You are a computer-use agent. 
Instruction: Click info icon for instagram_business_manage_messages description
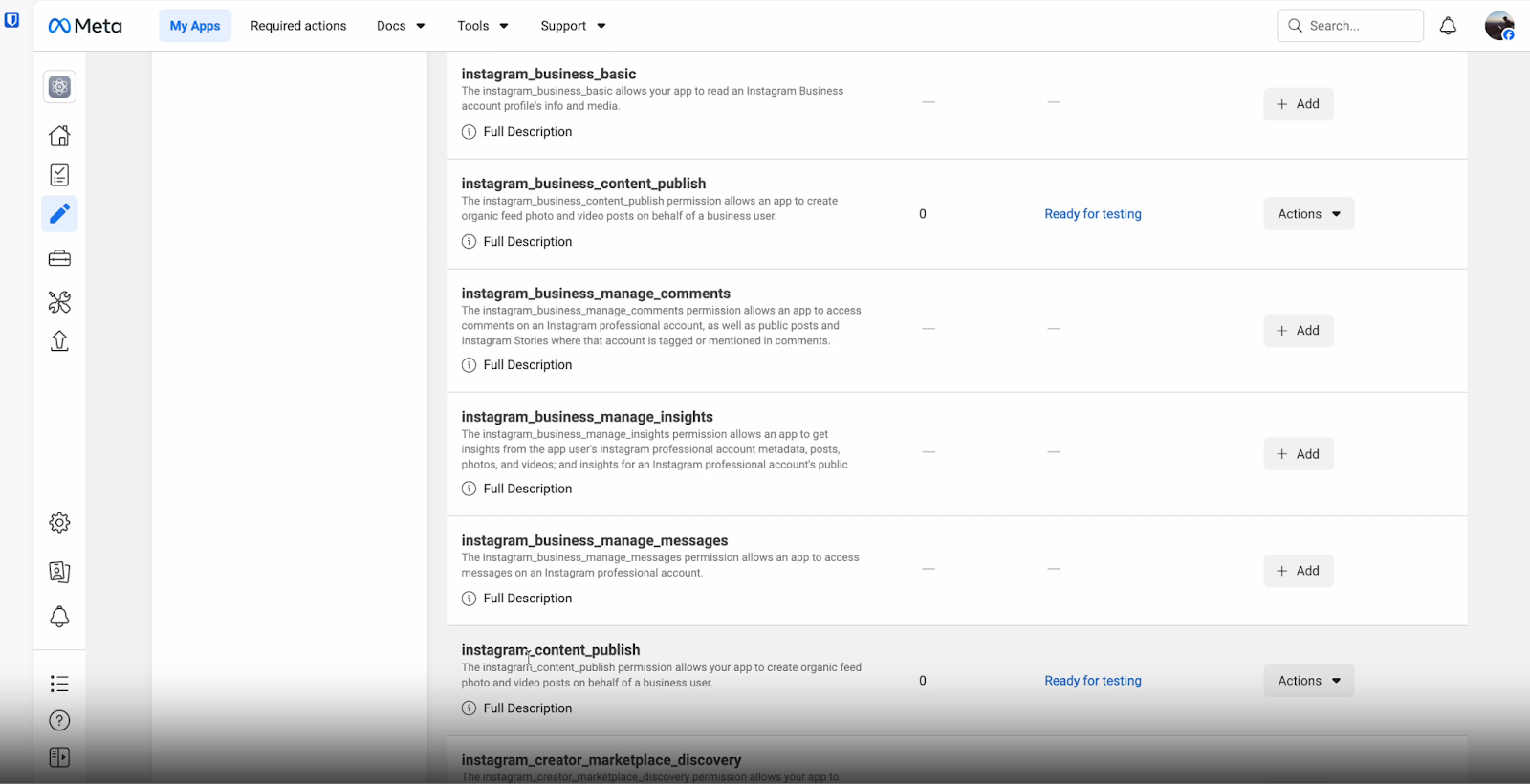click(469, 599)
